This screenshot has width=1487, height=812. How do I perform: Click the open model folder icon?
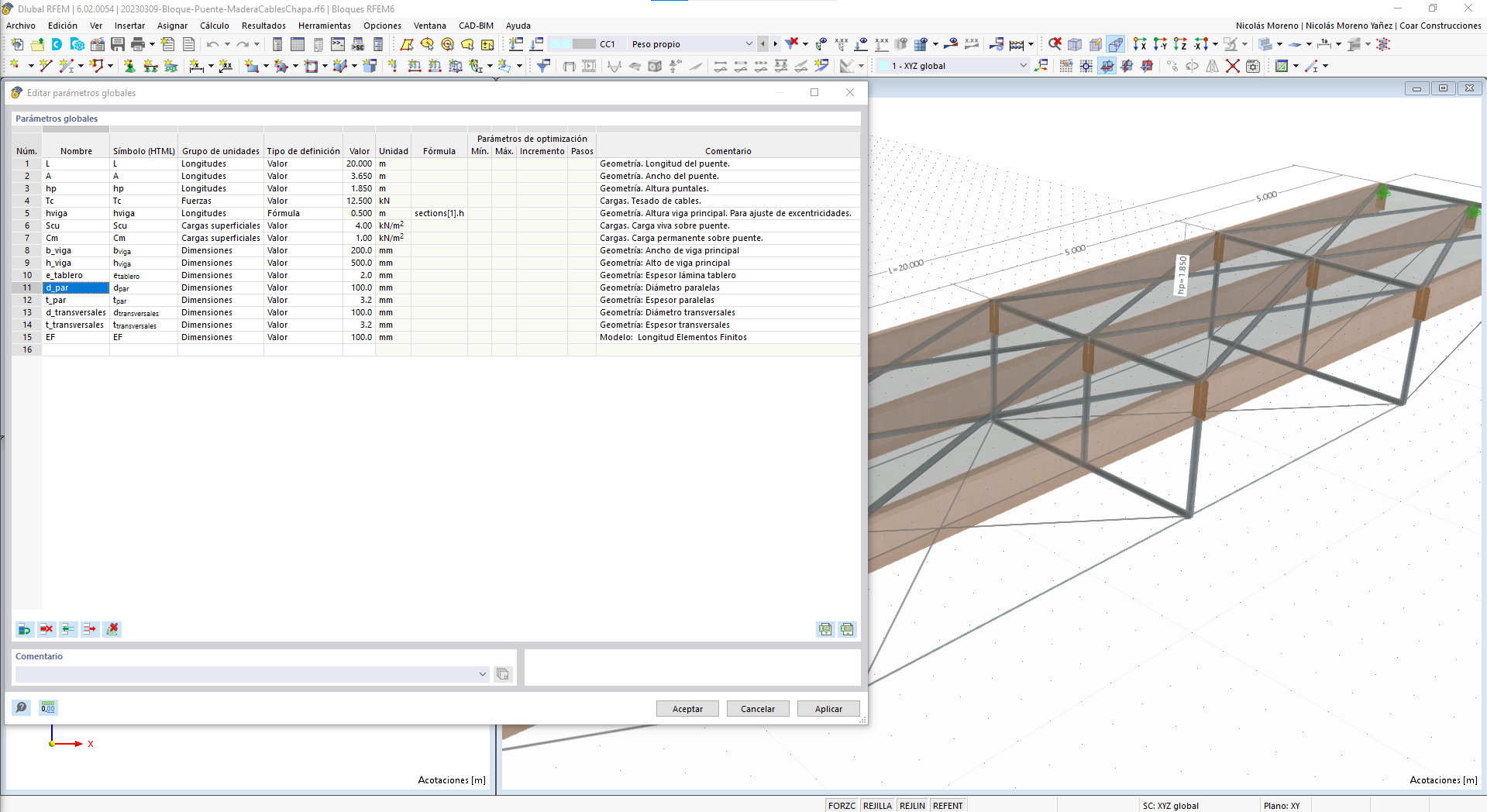(x=36, y=44)
